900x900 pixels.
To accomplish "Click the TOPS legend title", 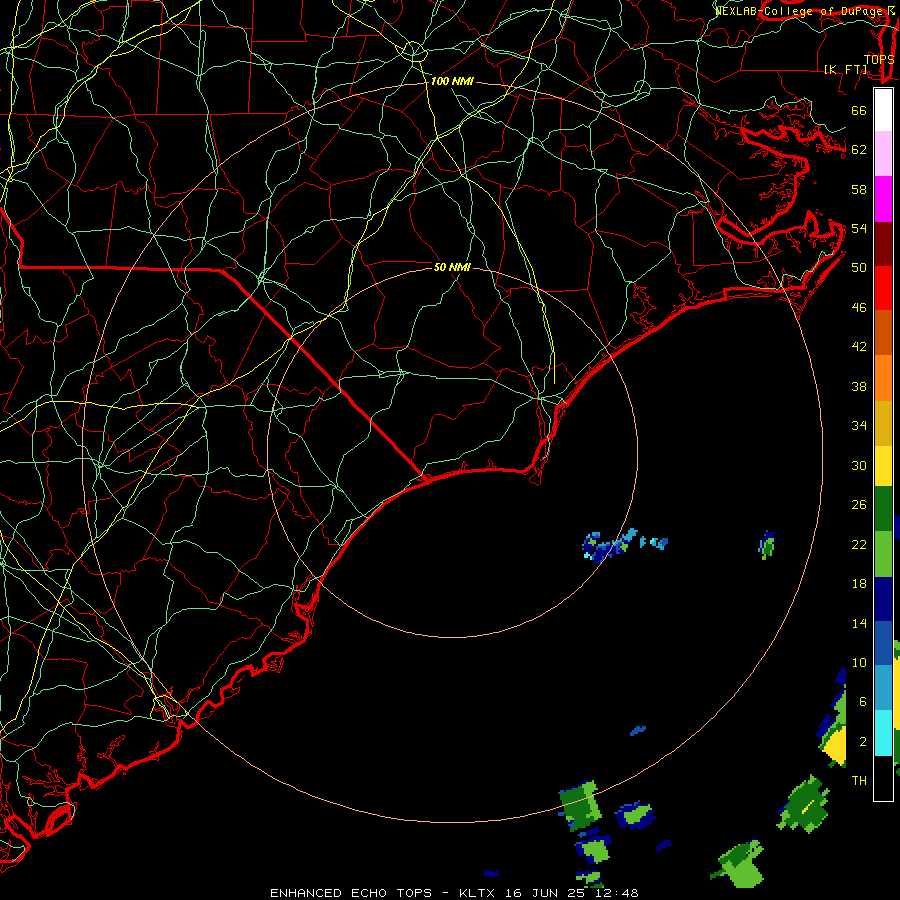I will click(879, 60).
